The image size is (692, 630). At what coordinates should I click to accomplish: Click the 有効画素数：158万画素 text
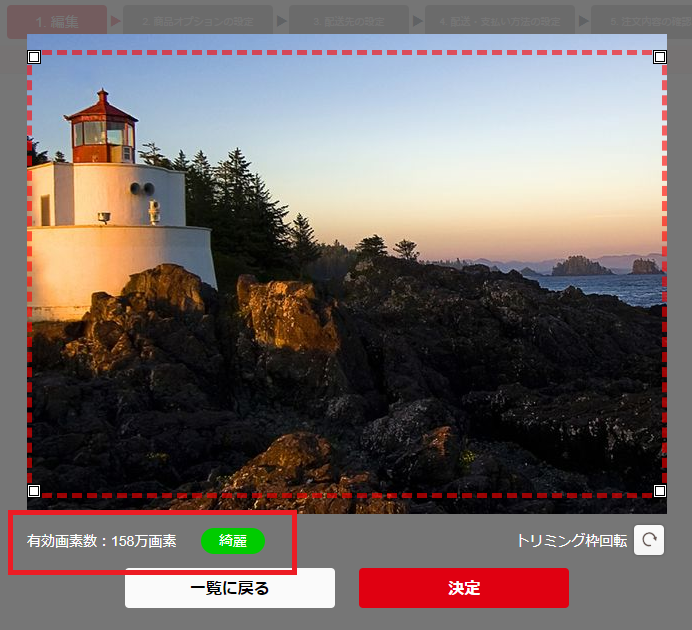(102, 541)
